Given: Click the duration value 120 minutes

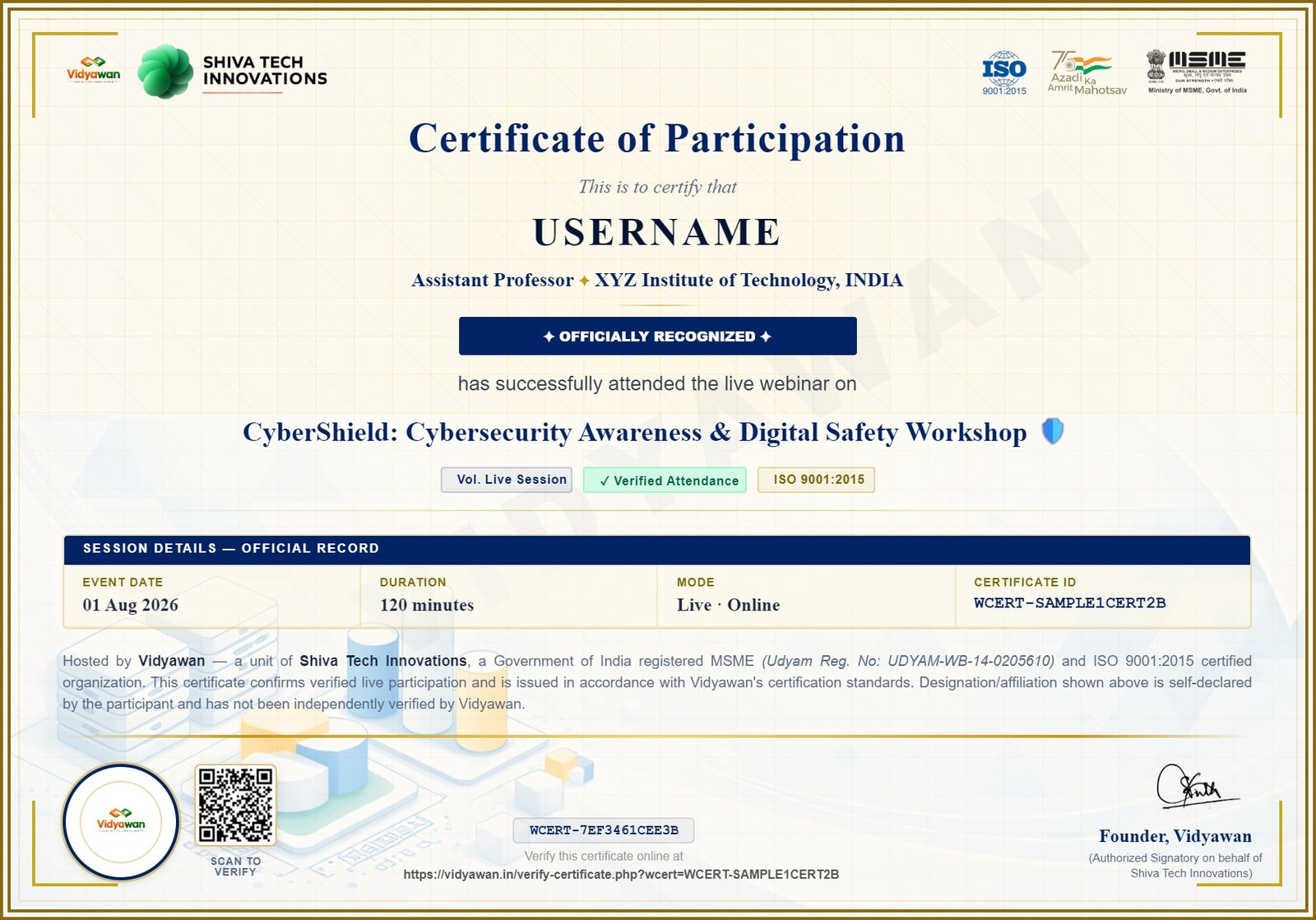Looking at the screenshot, I should (x=427, y=605).
